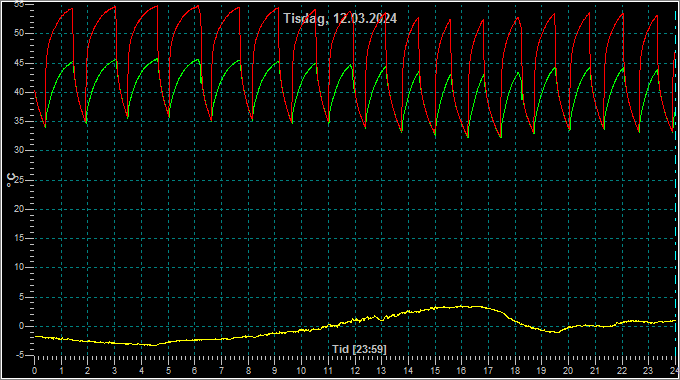Select hour 0 on the time axis

(x=35, y=371)
